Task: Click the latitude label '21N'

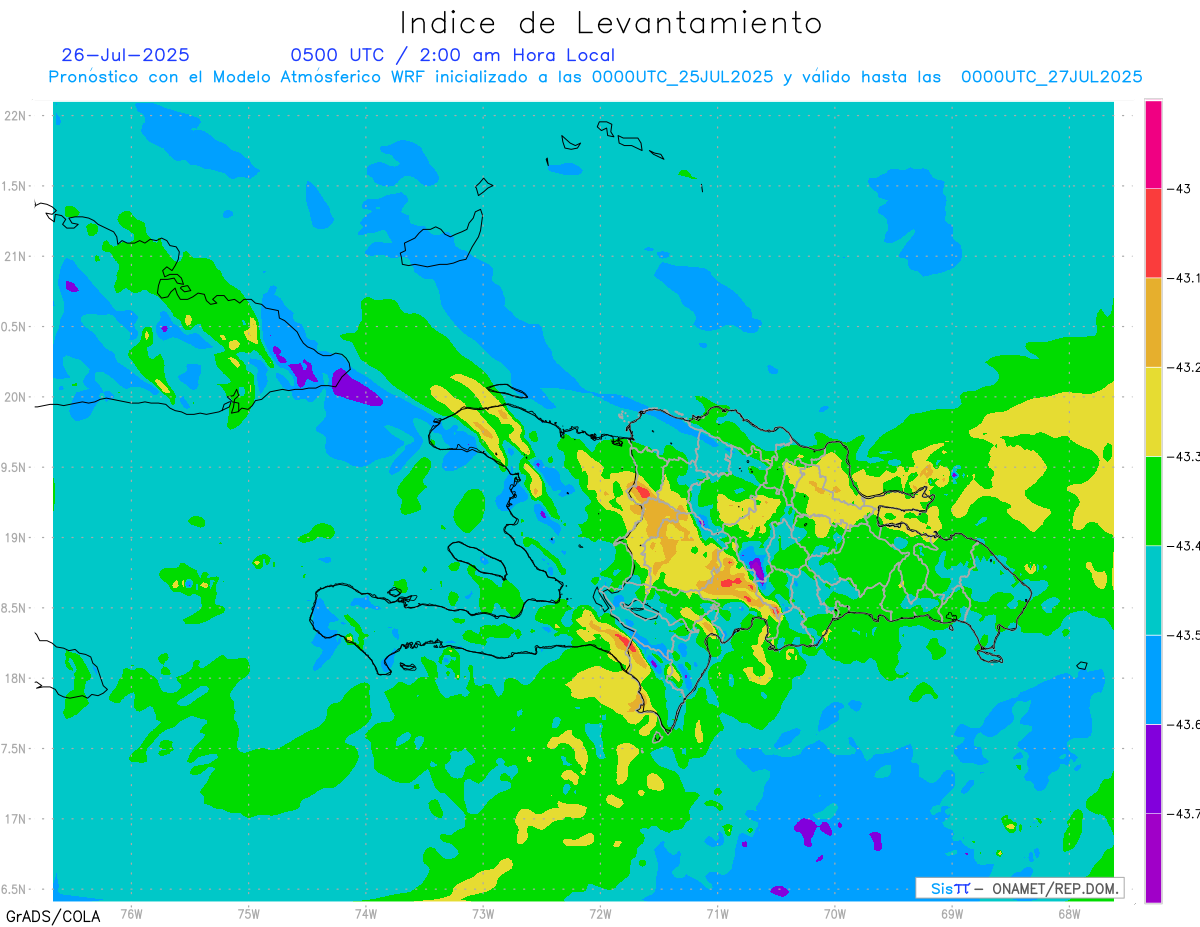Action: pyautogui.click(x=15, y=257)
